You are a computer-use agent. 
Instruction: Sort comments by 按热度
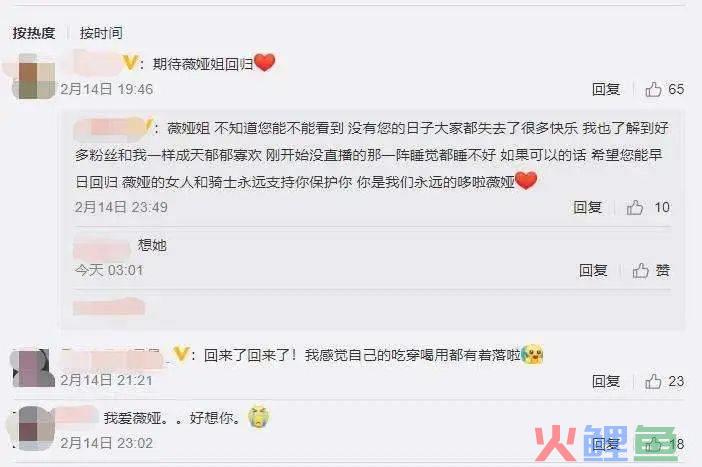34,33
